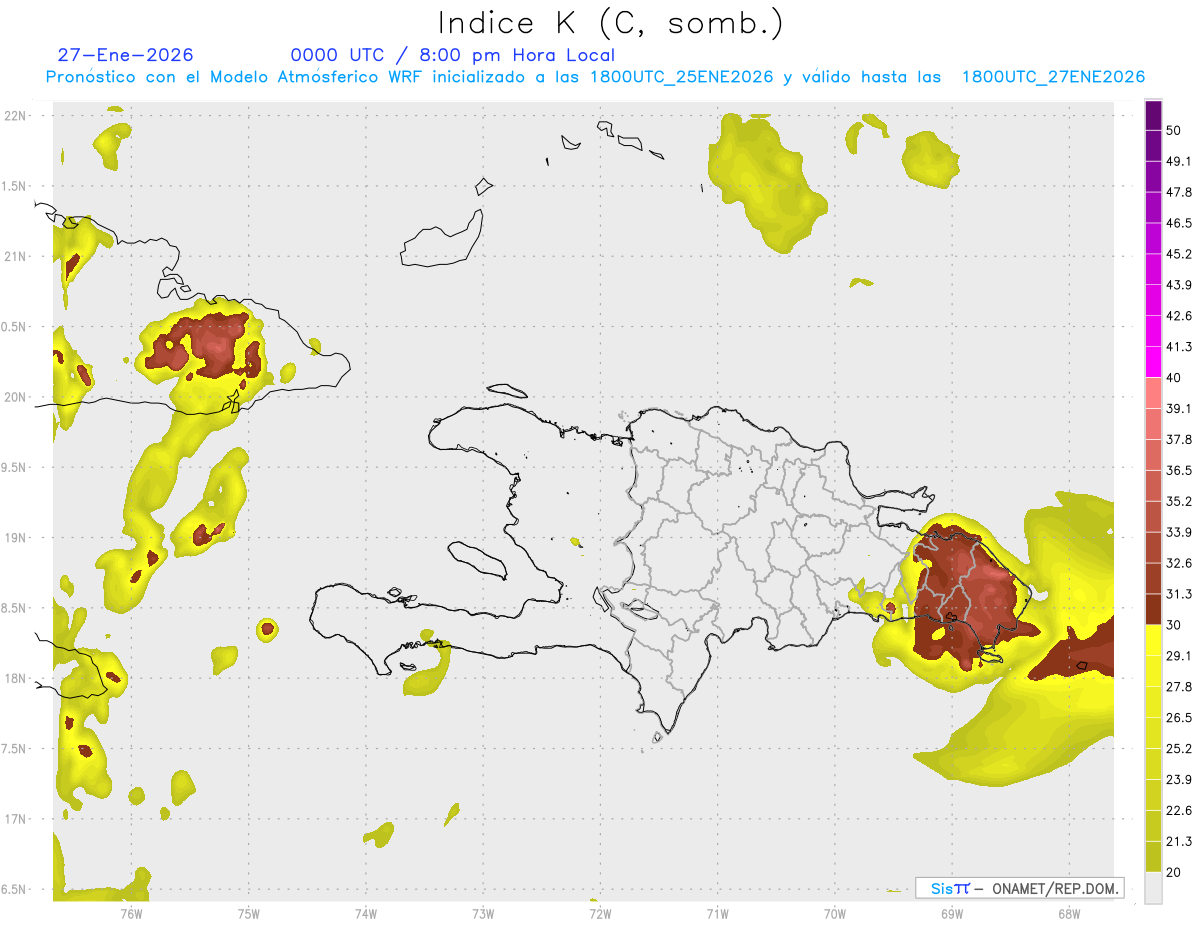Click the colorbar value '35.2'
Viewport: 1200px width, 927px height.
point(1179,501)
